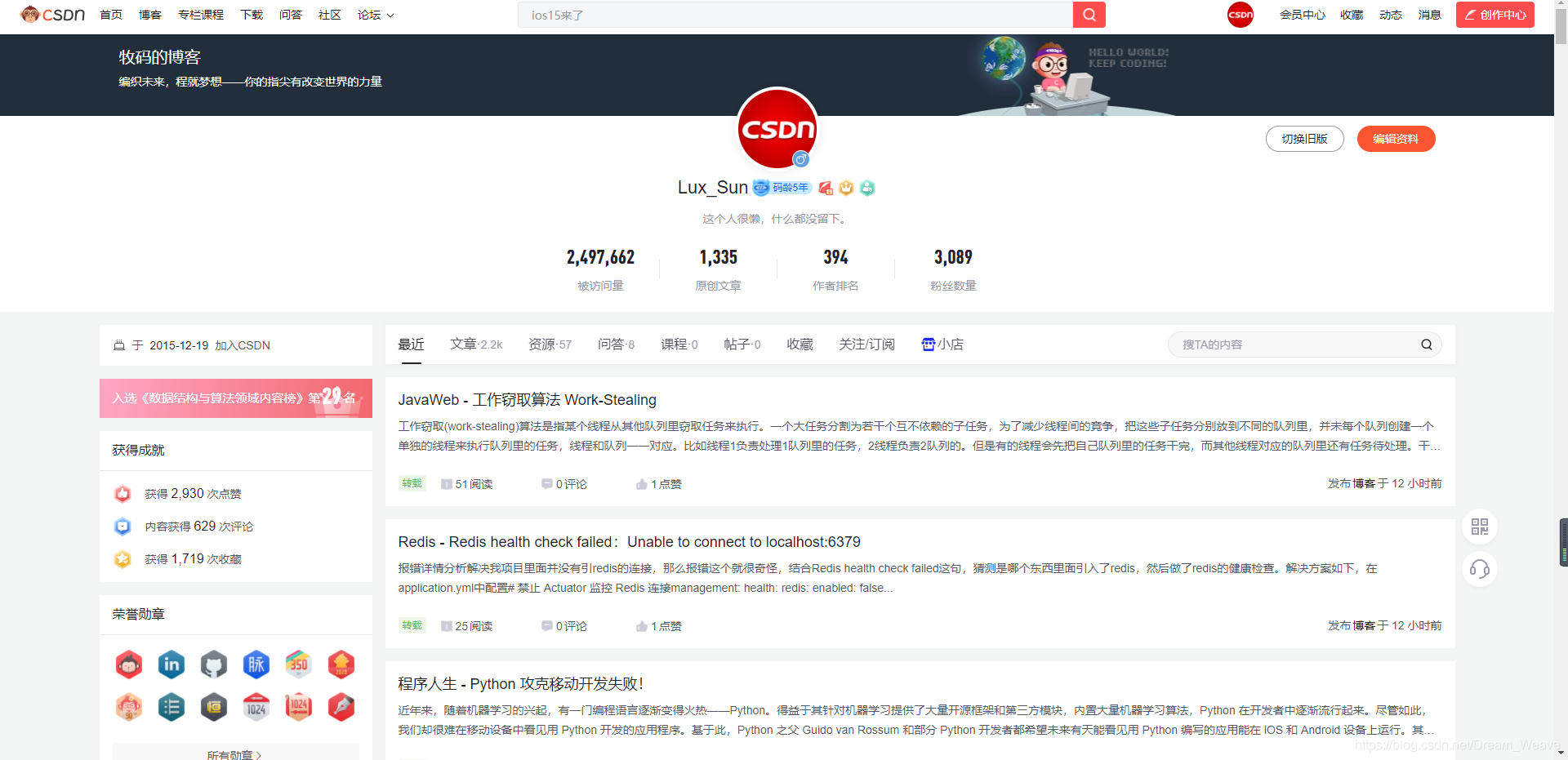Open the Redis health check failed article
Image resolution: width=1568 pixels, height=760 pixels.
(x=630, y=542)
